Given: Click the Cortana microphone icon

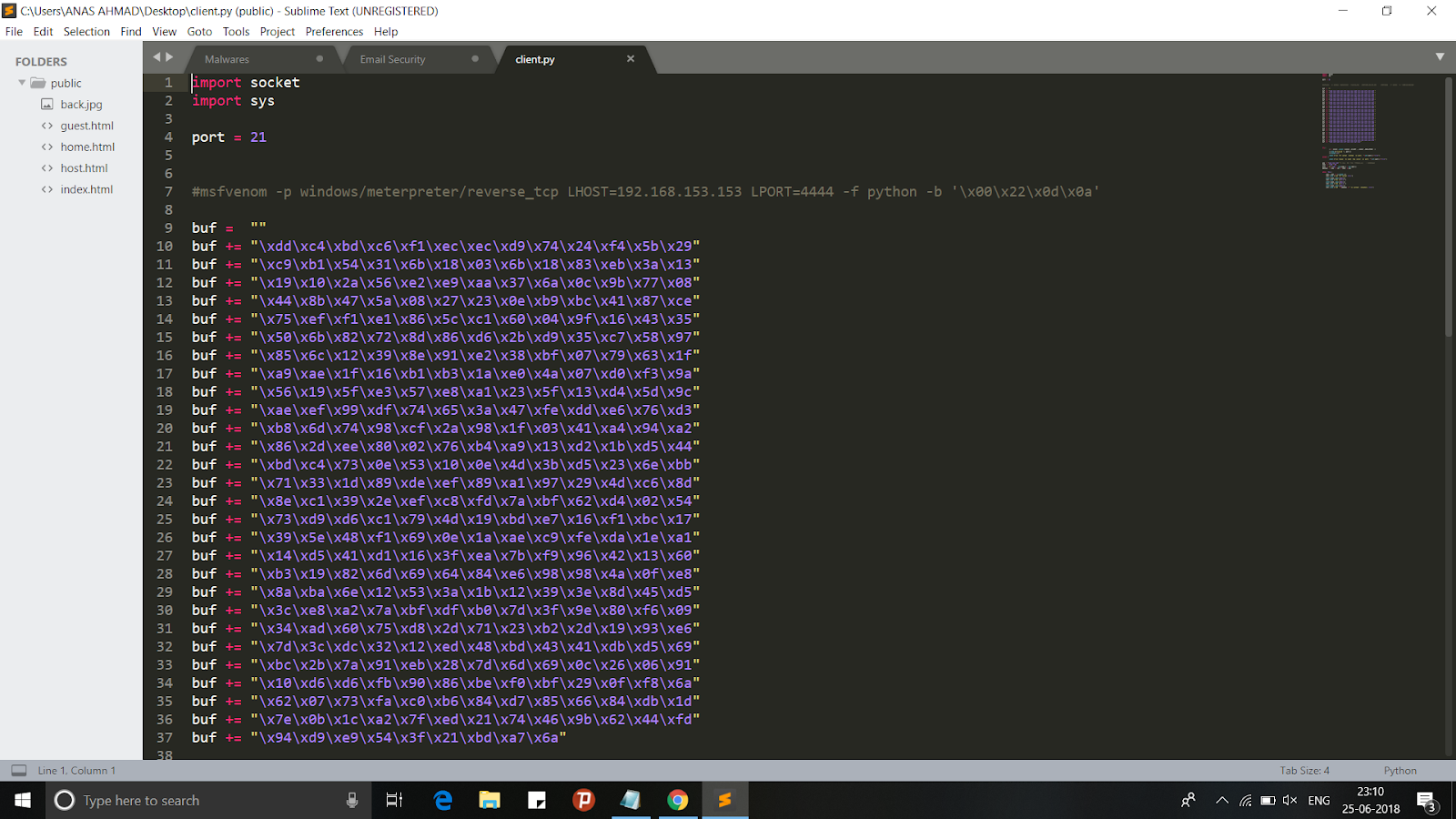Looking at the screenshot, I should (x=352, y=800).
